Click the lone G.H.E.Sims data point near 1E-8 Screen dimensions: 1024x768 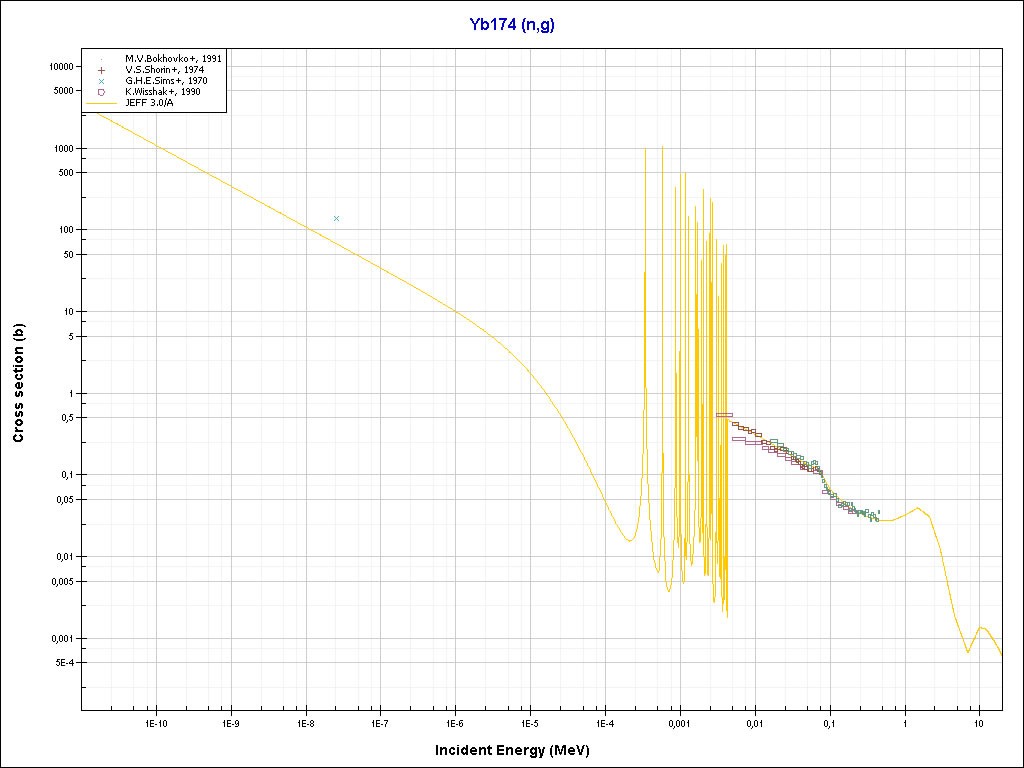click(x=336, y=218)
